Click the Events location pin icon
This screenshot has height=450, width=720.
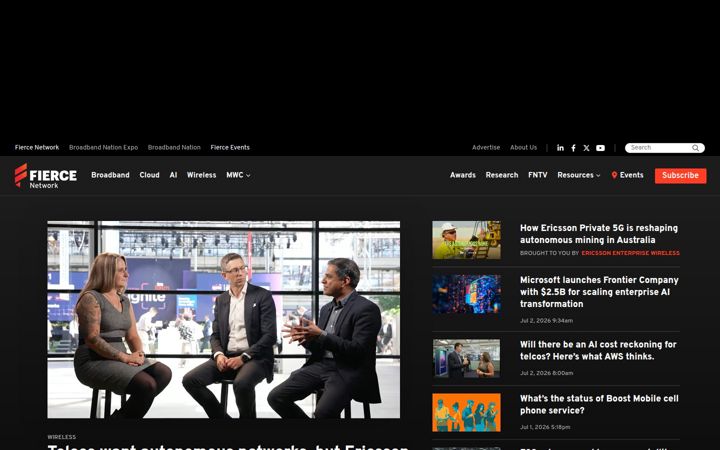(614, 175)
